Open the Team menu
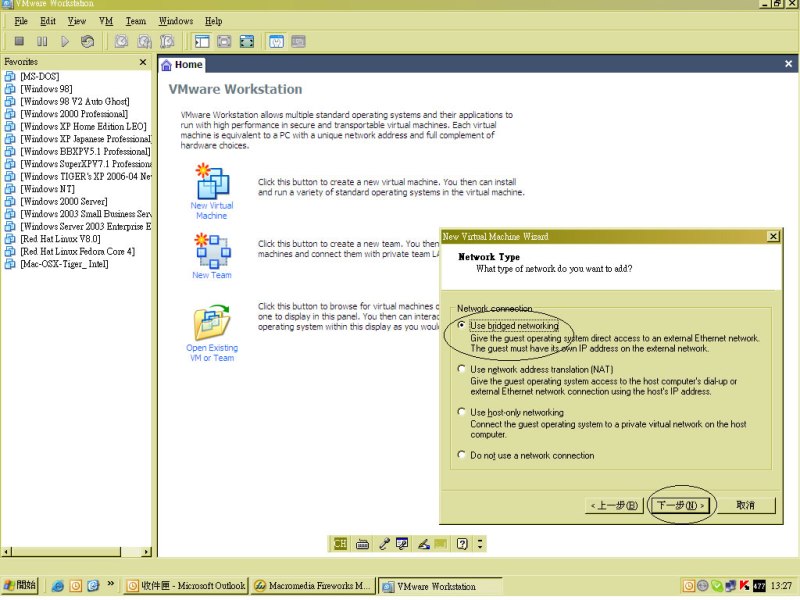Image resolution: width=800 pixels, height=600 pixels. click(136, 21)
